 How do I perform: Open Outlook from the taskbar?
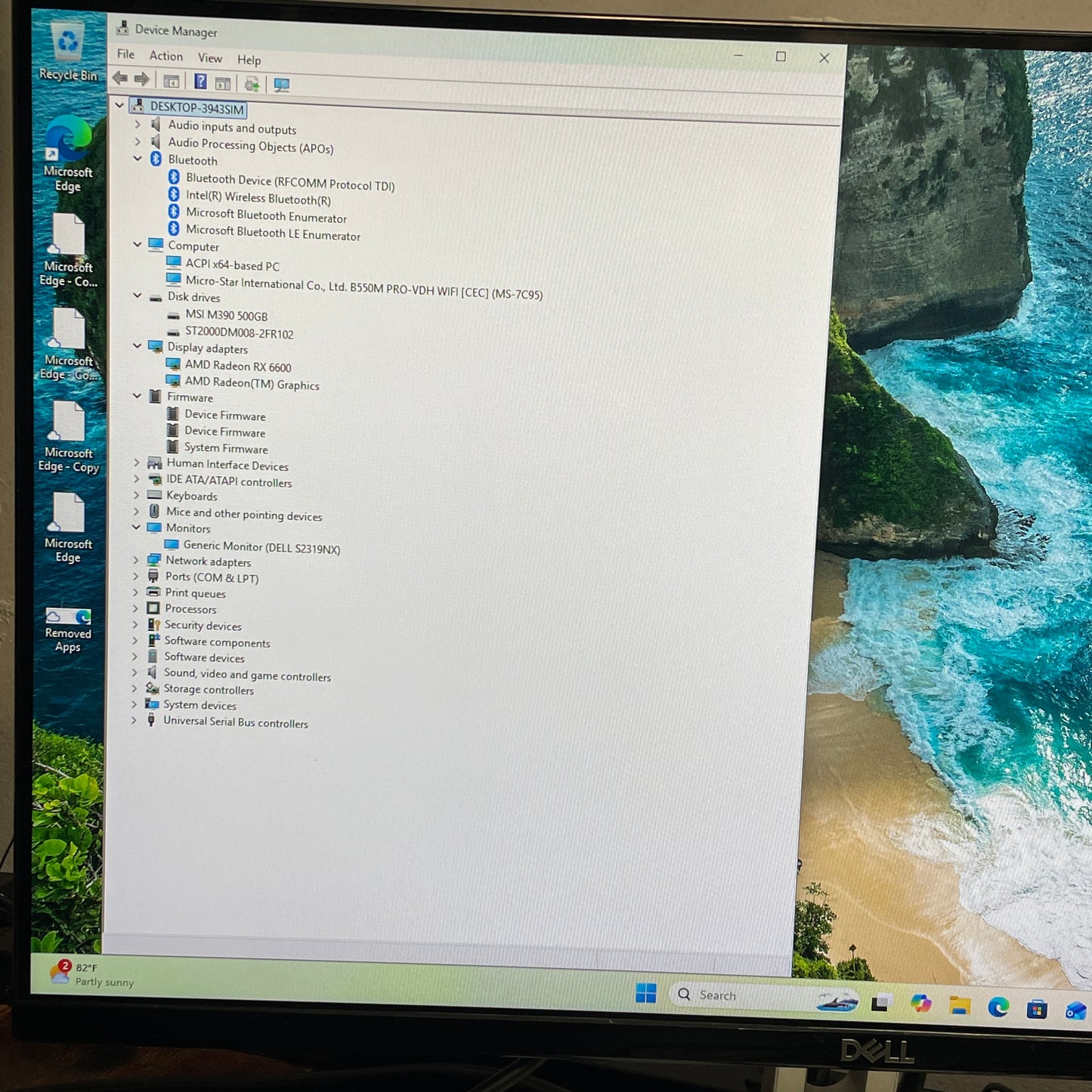point(1075,1010)
